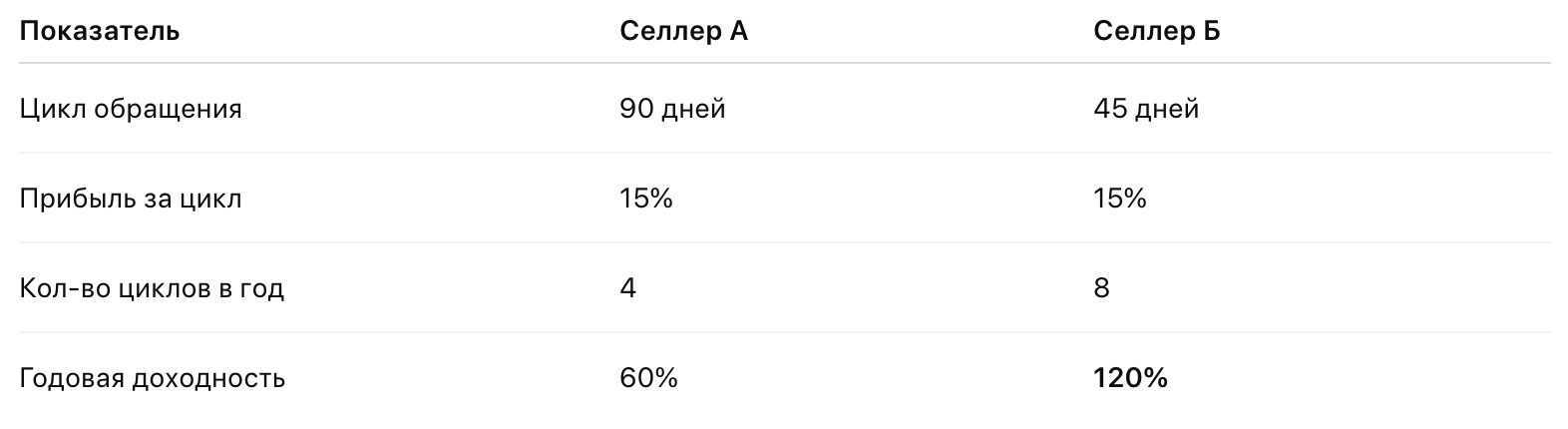1568x429 pixels.
Task: Select the 15% value under Селлер А
Action: (646, 199)
